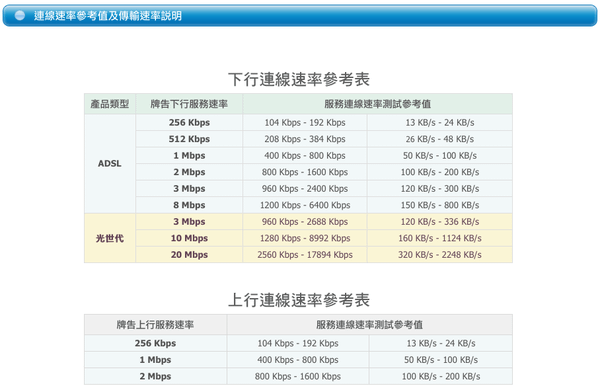Select the 上行連線速率參考表 heading
Viewport: 600px width, 388px height.
point(299,300)
